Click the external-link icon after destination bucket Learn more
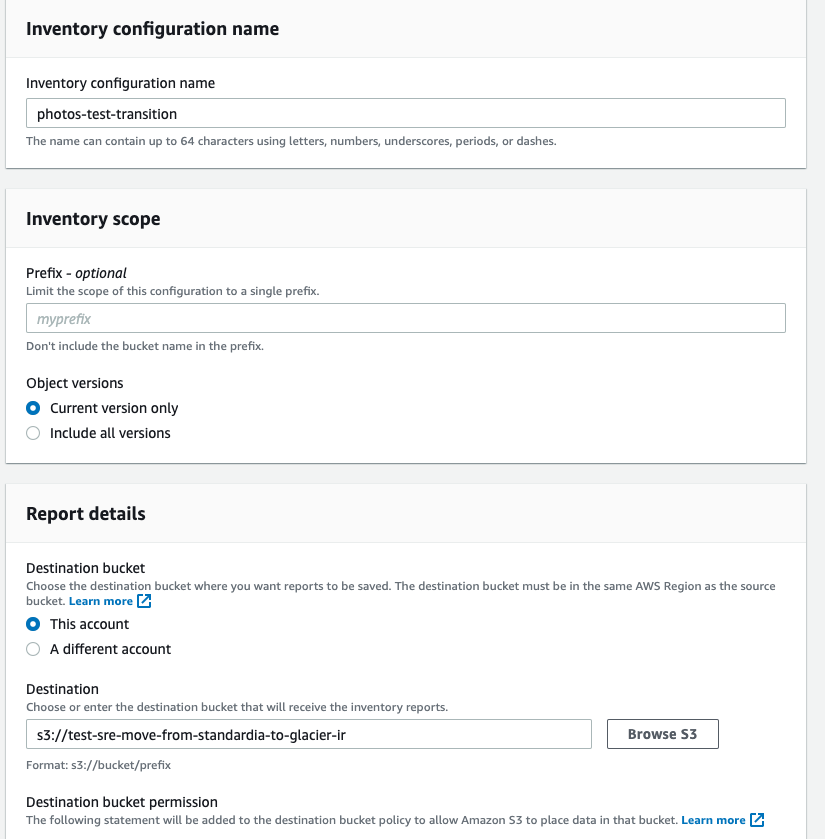The height and width of the screenshot is (839, 825). pos(143,601)
